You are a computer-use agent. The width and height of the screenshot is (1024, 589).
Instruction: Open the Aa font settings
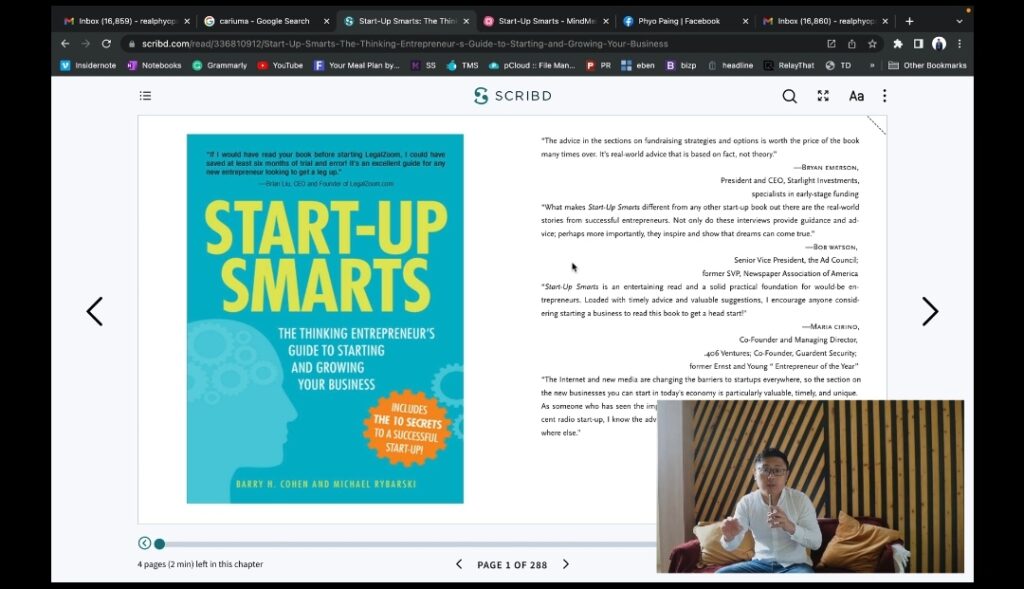[x=856, y=96]
